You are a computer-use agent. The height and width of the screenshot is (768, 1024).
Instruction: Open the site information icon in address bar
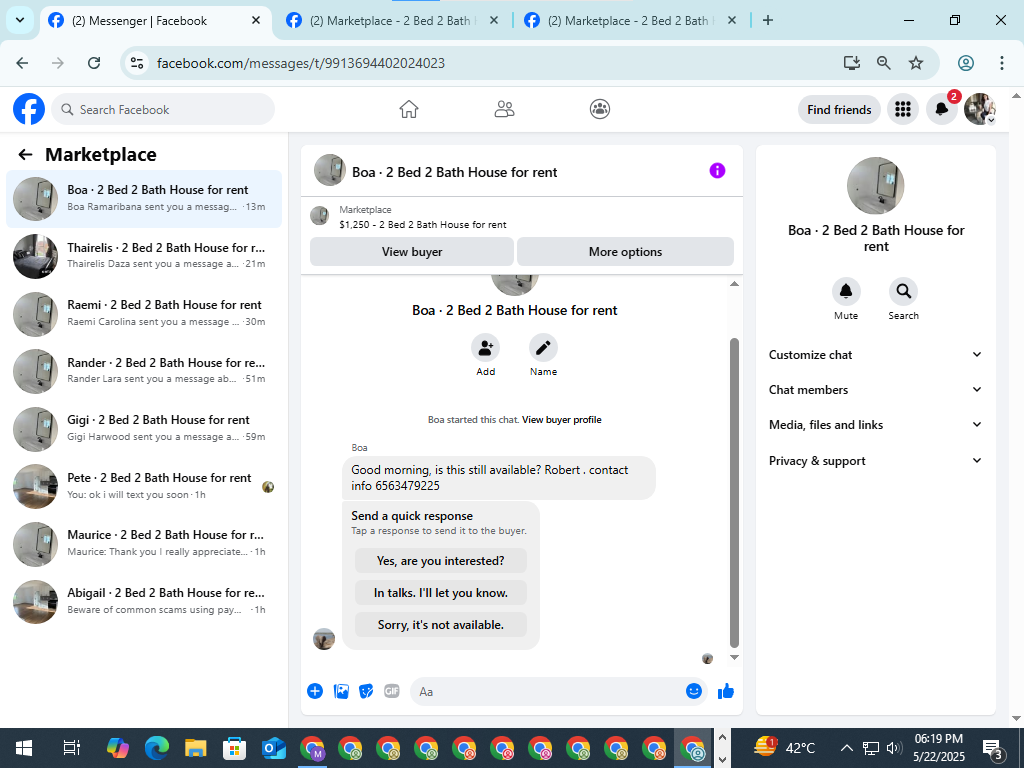136,63
